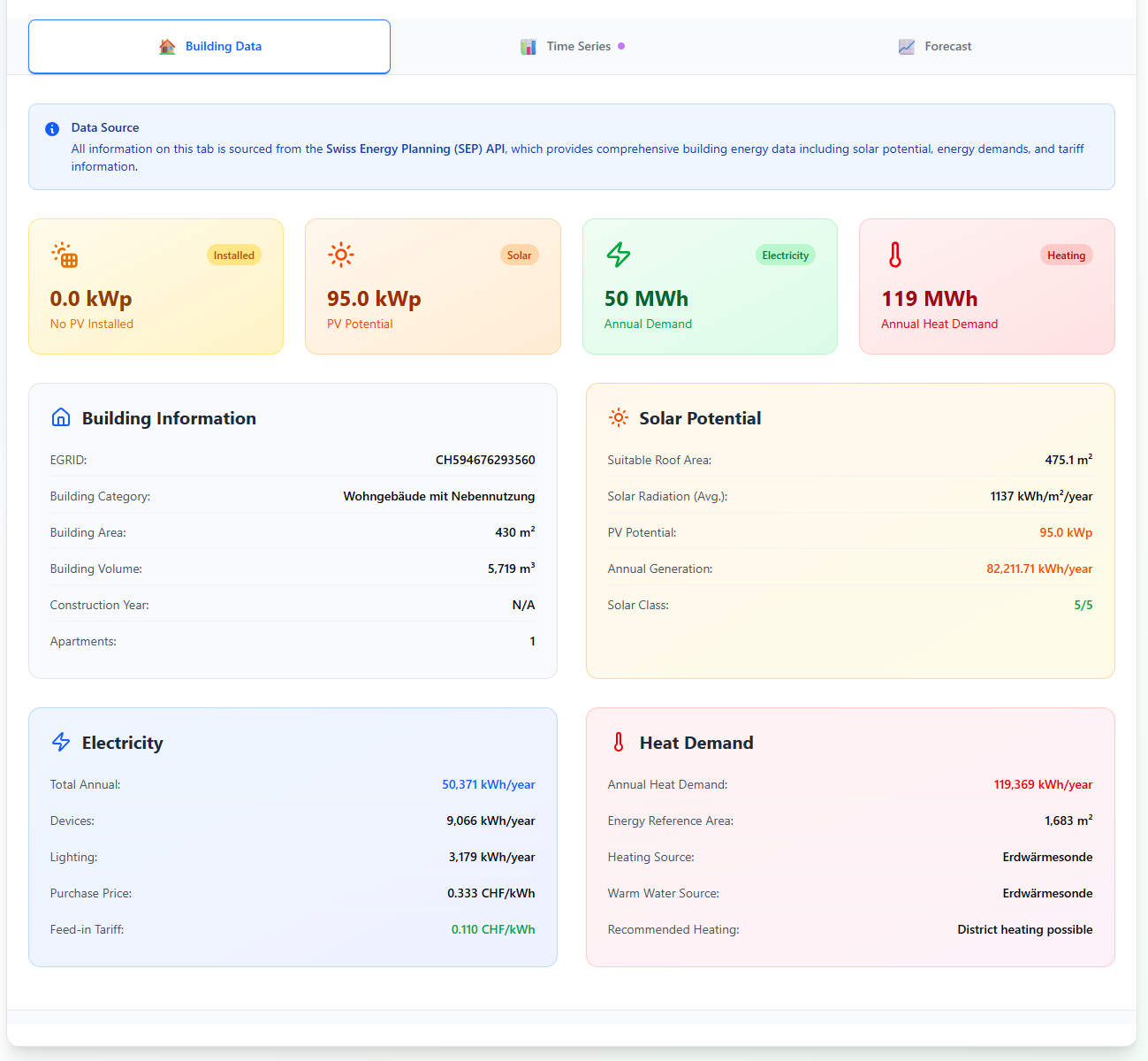The image size is (1148, 1061).
Task: Click the Solar badge on PV card
Action: point(520,256)
